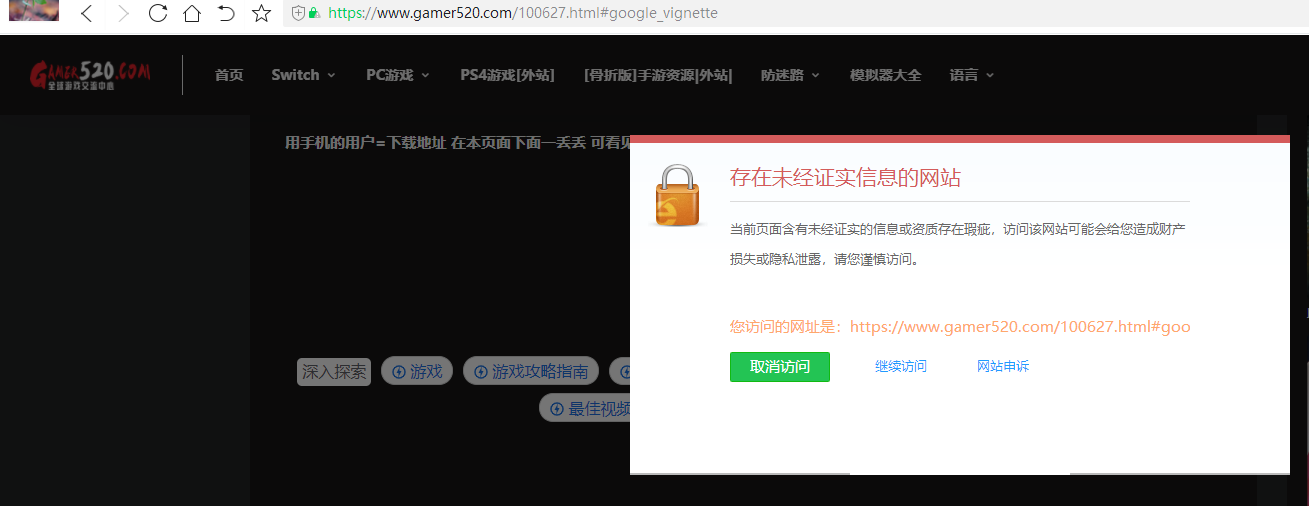Click the 网站申诉 link
Image resolution: width=1309 pixels, height=506 pixels.
click(1003, 367)
